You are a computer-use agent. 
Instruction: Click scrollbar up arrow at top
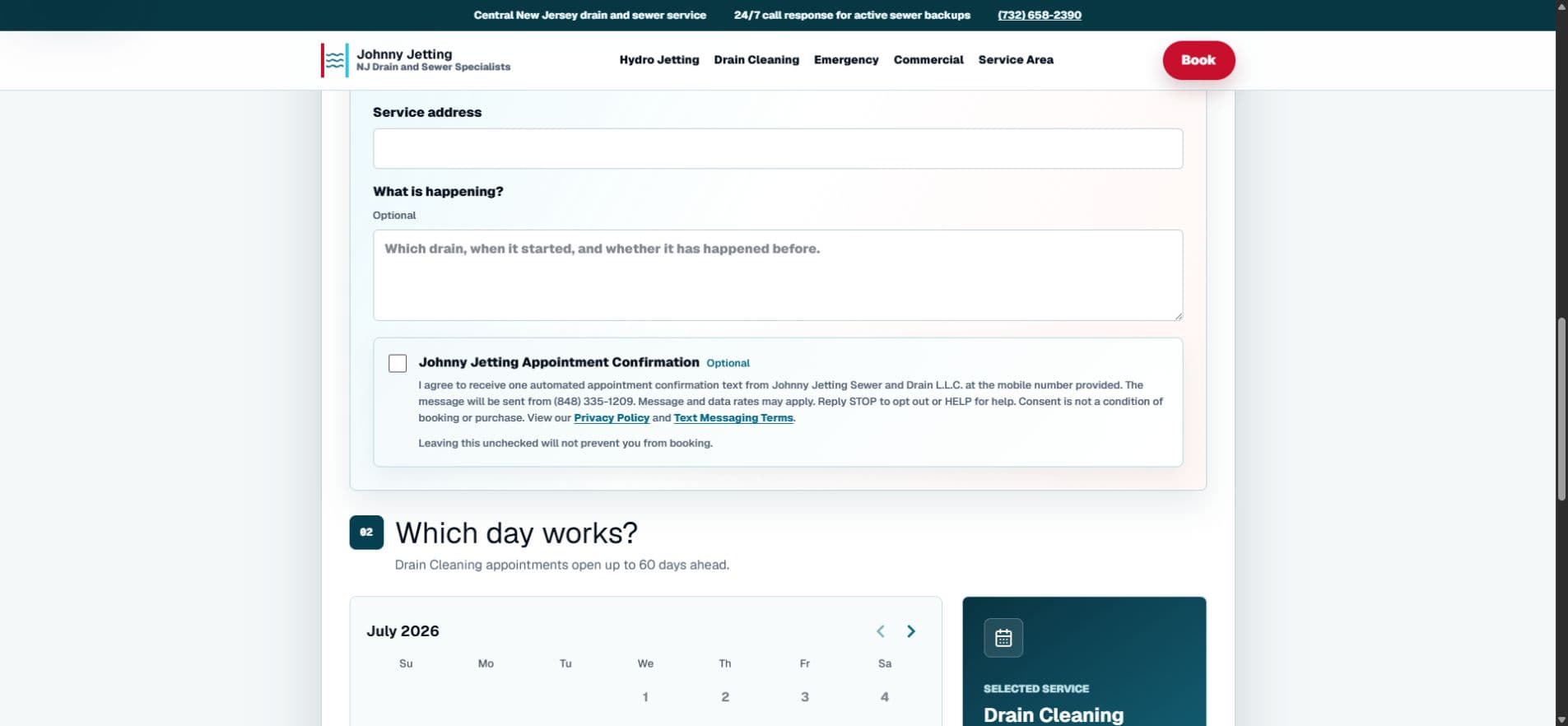tap(1561, 6)
